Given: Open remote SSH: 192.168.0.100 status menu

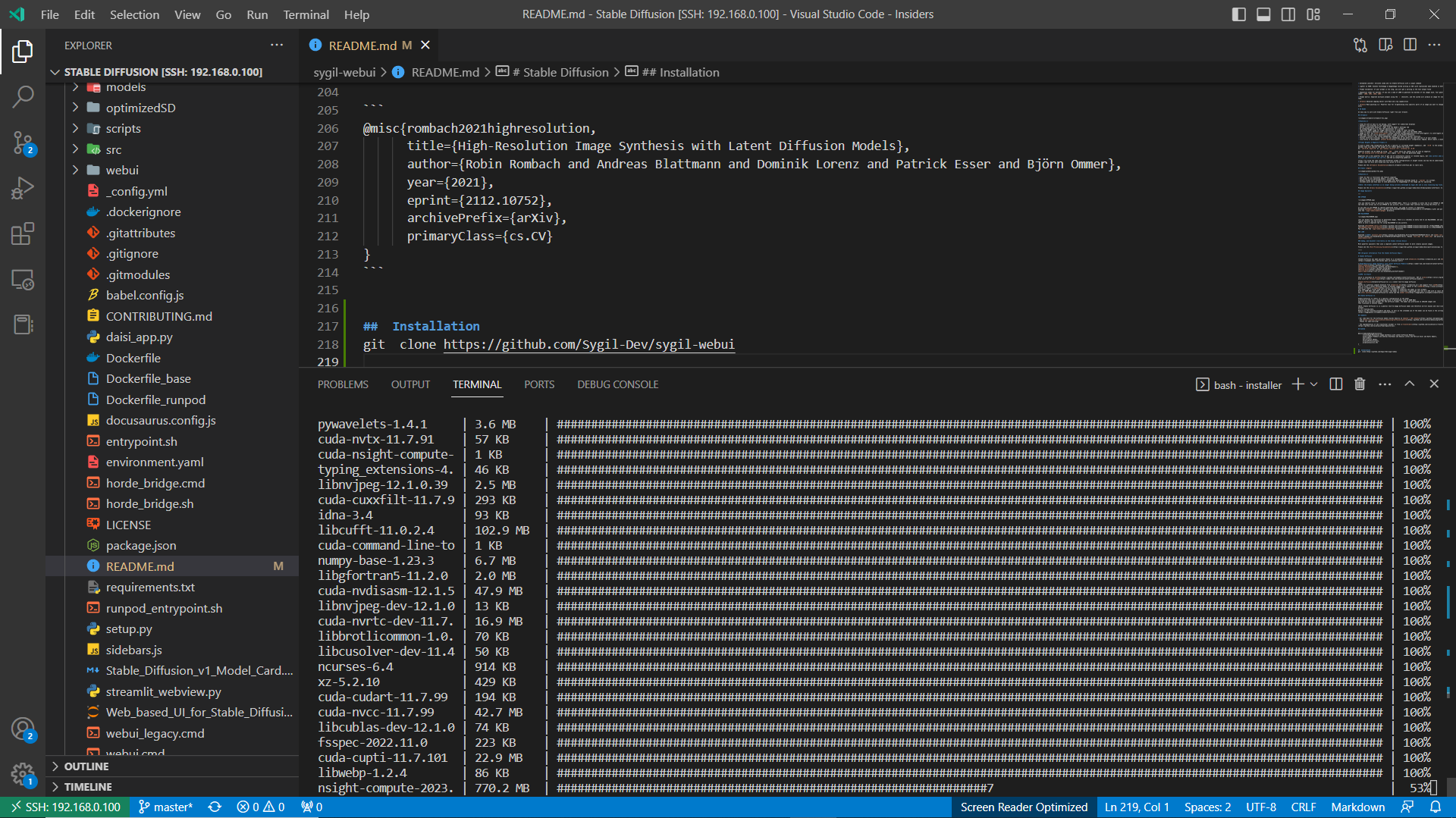Looking at the screenshot, I should (65, 807).
